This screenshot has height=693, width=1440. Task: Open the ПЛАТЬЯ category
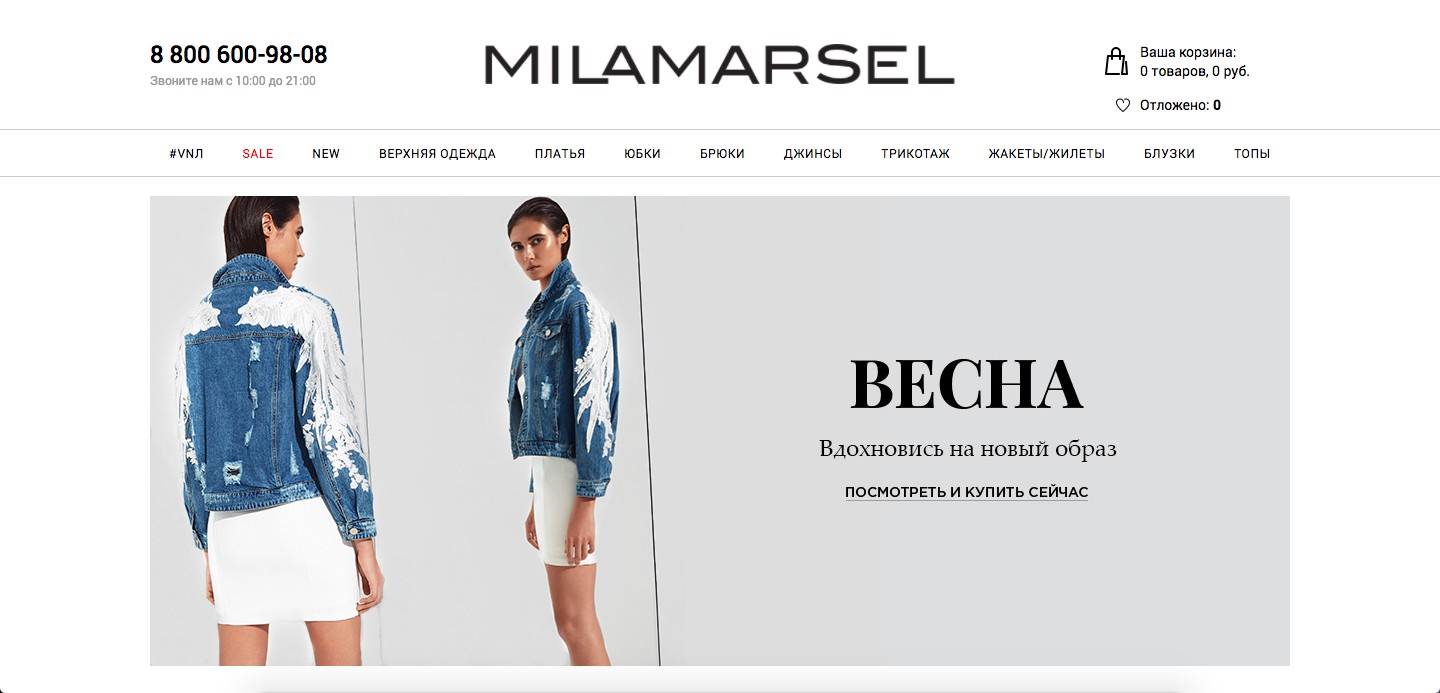point(560,153)
